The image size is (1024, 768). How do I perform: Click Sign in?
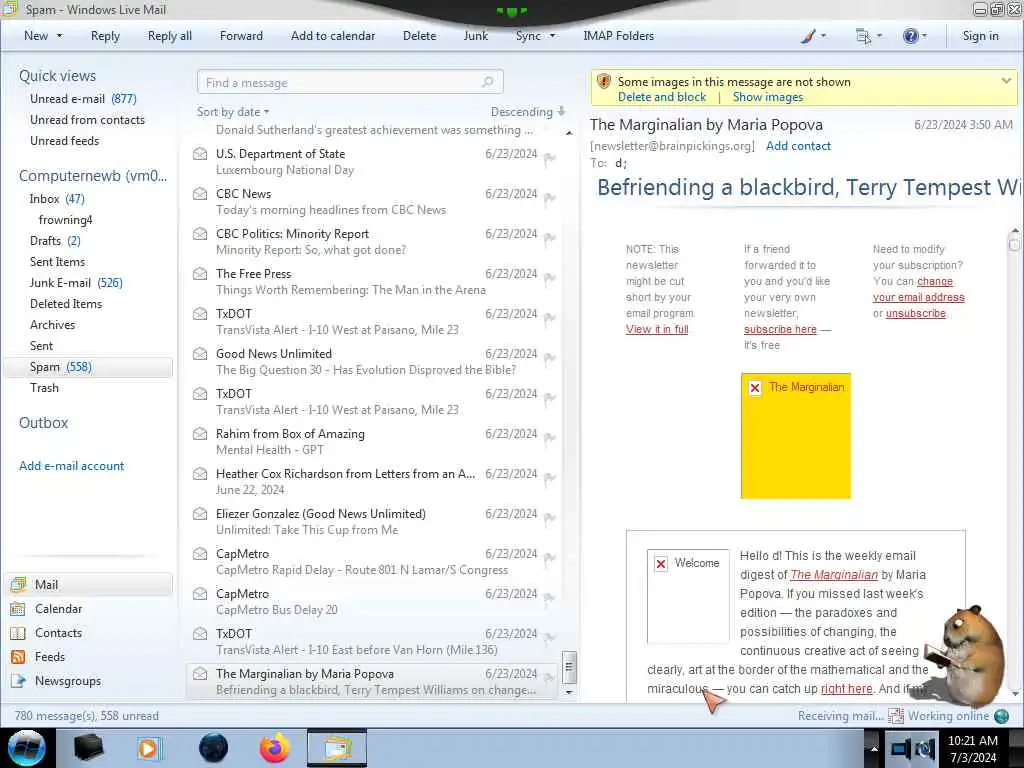click(980, 36)
